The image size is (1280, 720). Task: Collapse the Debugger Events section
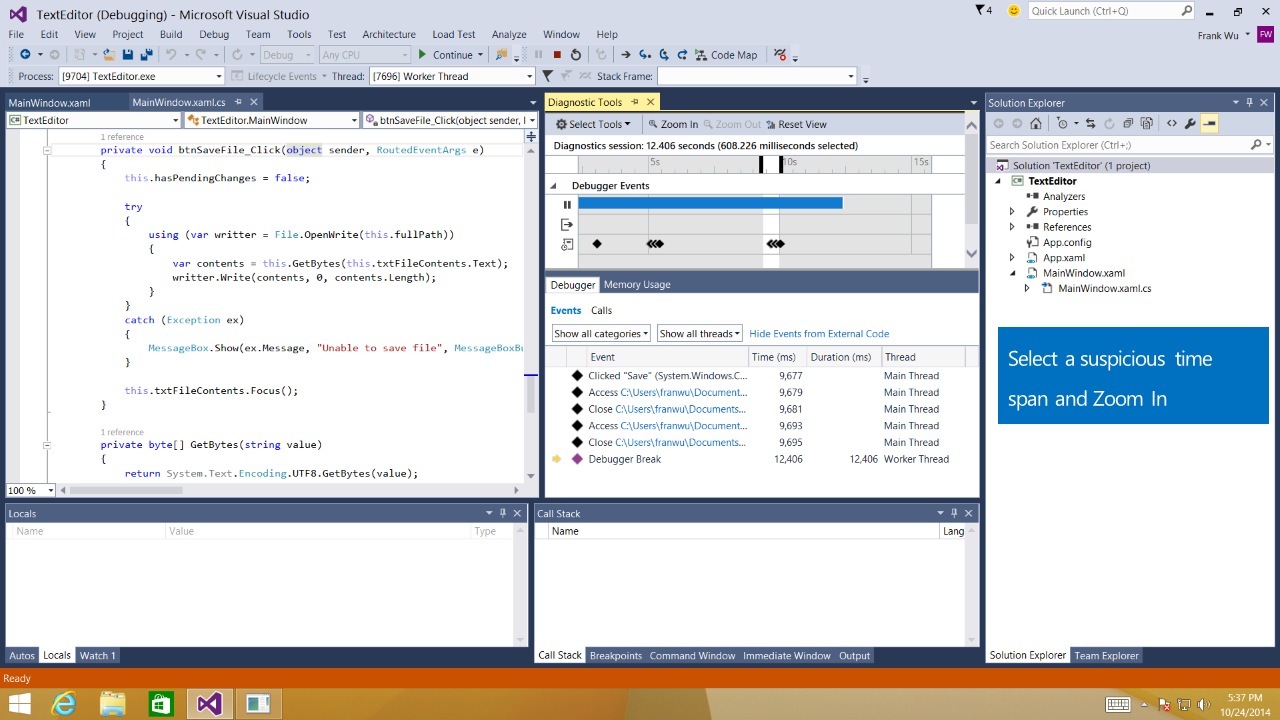point(553,186)
